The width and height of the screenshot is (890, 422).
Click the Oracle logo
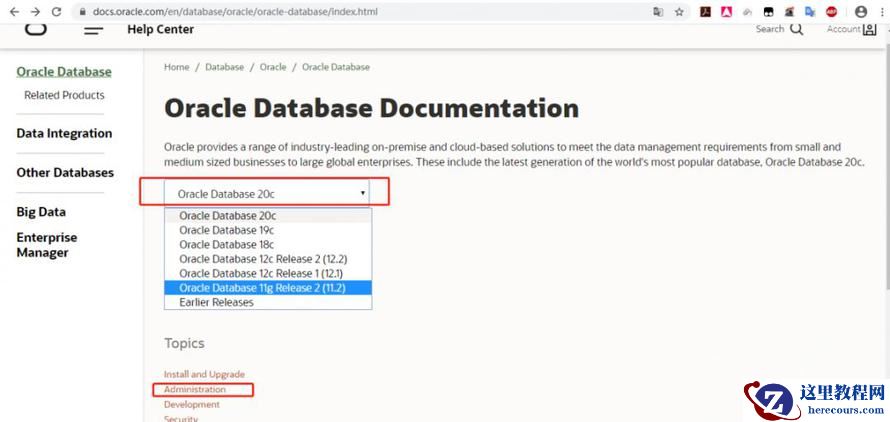tap(36, 28)
